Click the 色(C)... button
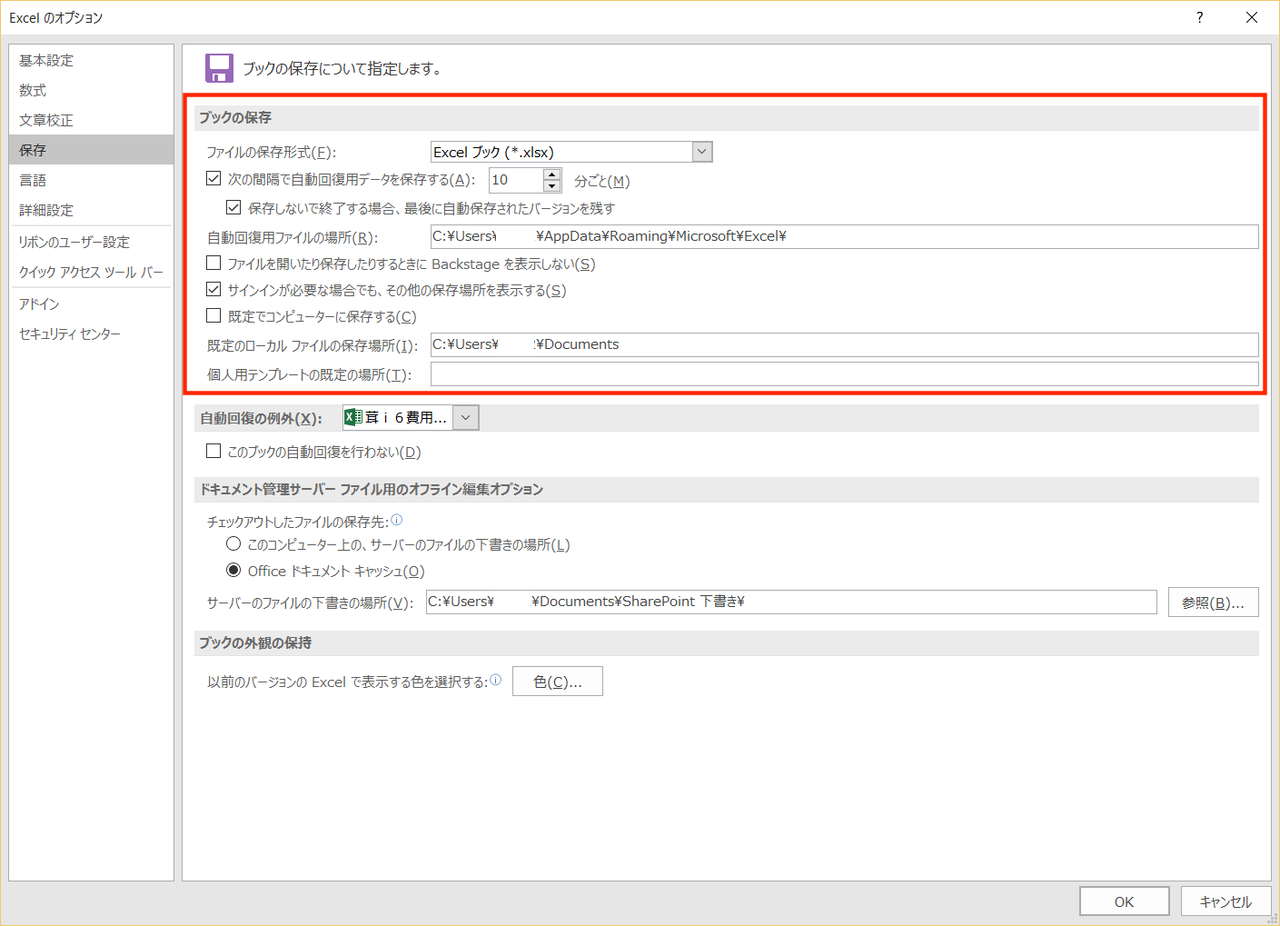Viewport: 1280px width, 926px height. click(x=557, y=682)
